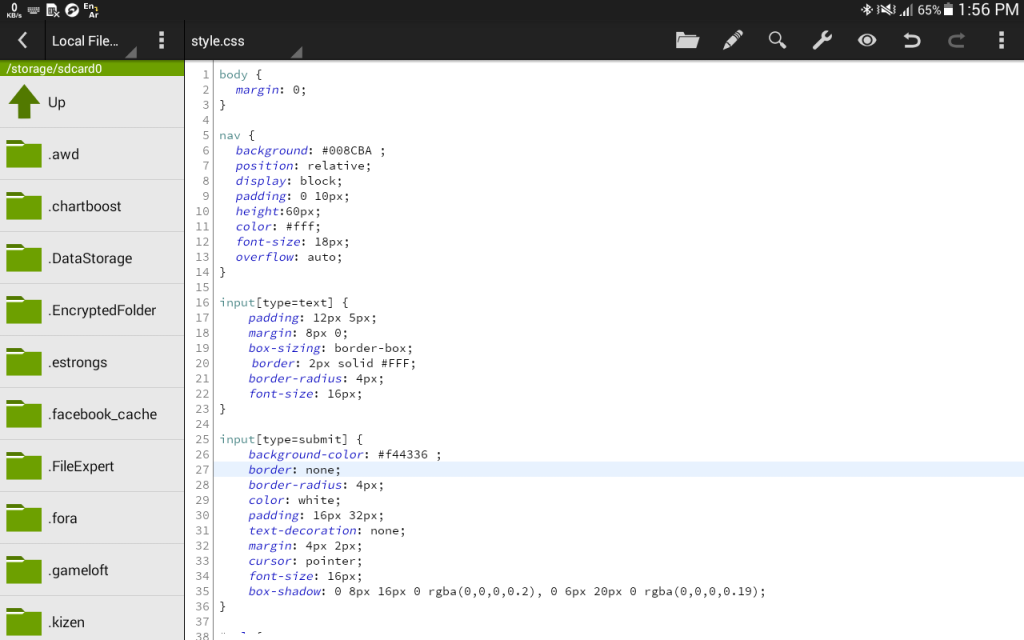The height and width of the screenshot is (640, 1024).
Task: Tap the back arrow in the header
Action: [22, 40]
